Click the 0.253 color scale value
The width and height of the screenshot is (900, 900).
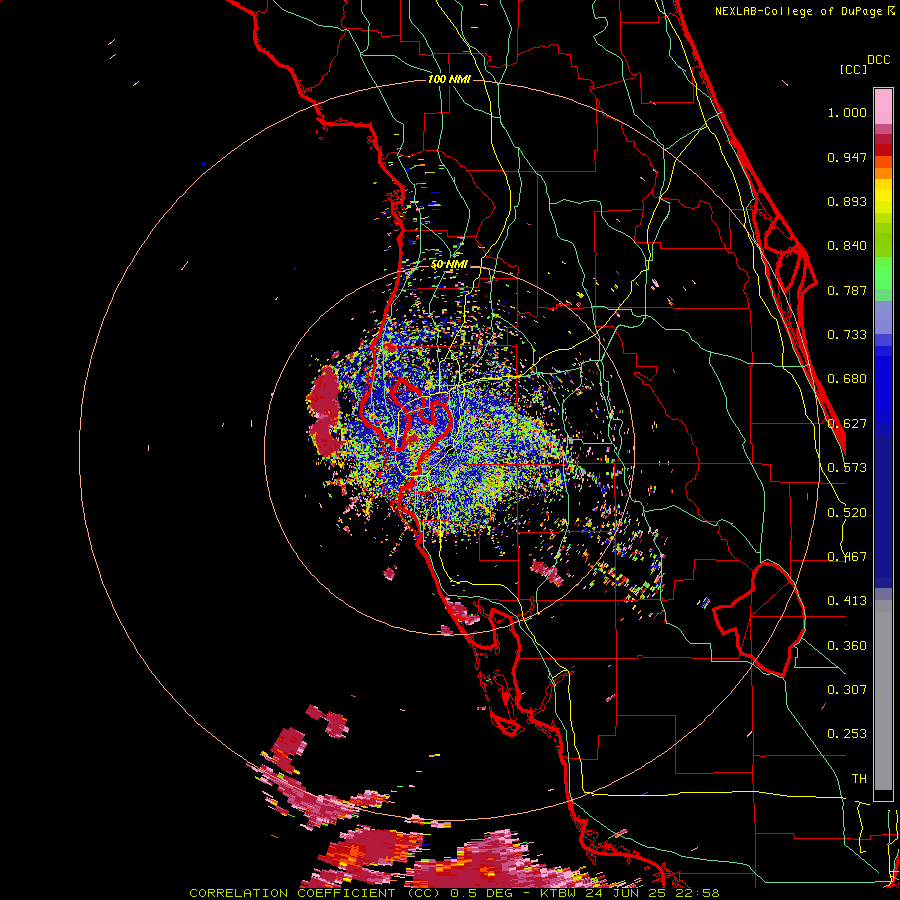847,734
